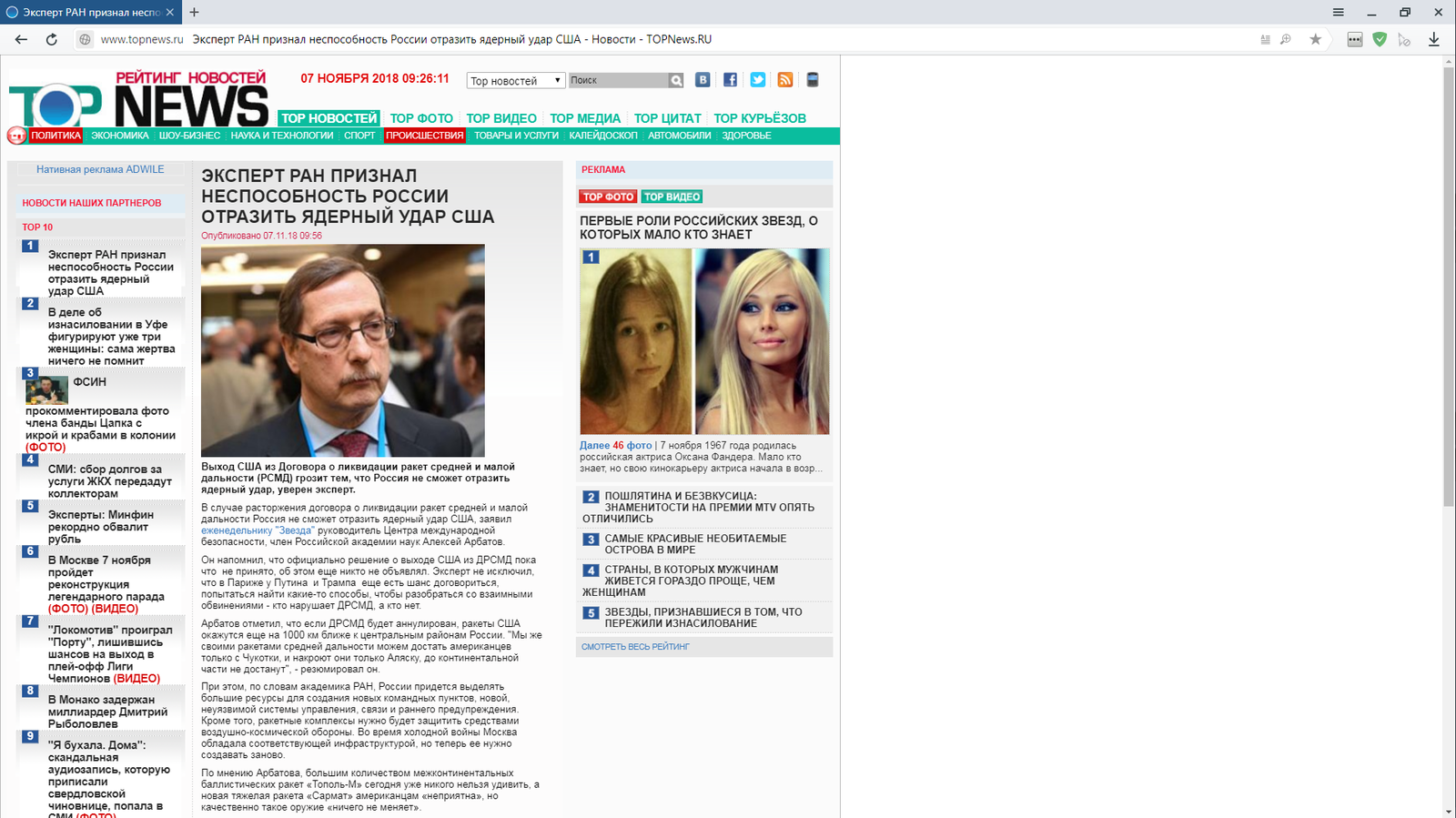Screen dimensions: 1456x818
Task: Open story about Дмитрий Рыболовлев задержан
Action: [107, 712]
